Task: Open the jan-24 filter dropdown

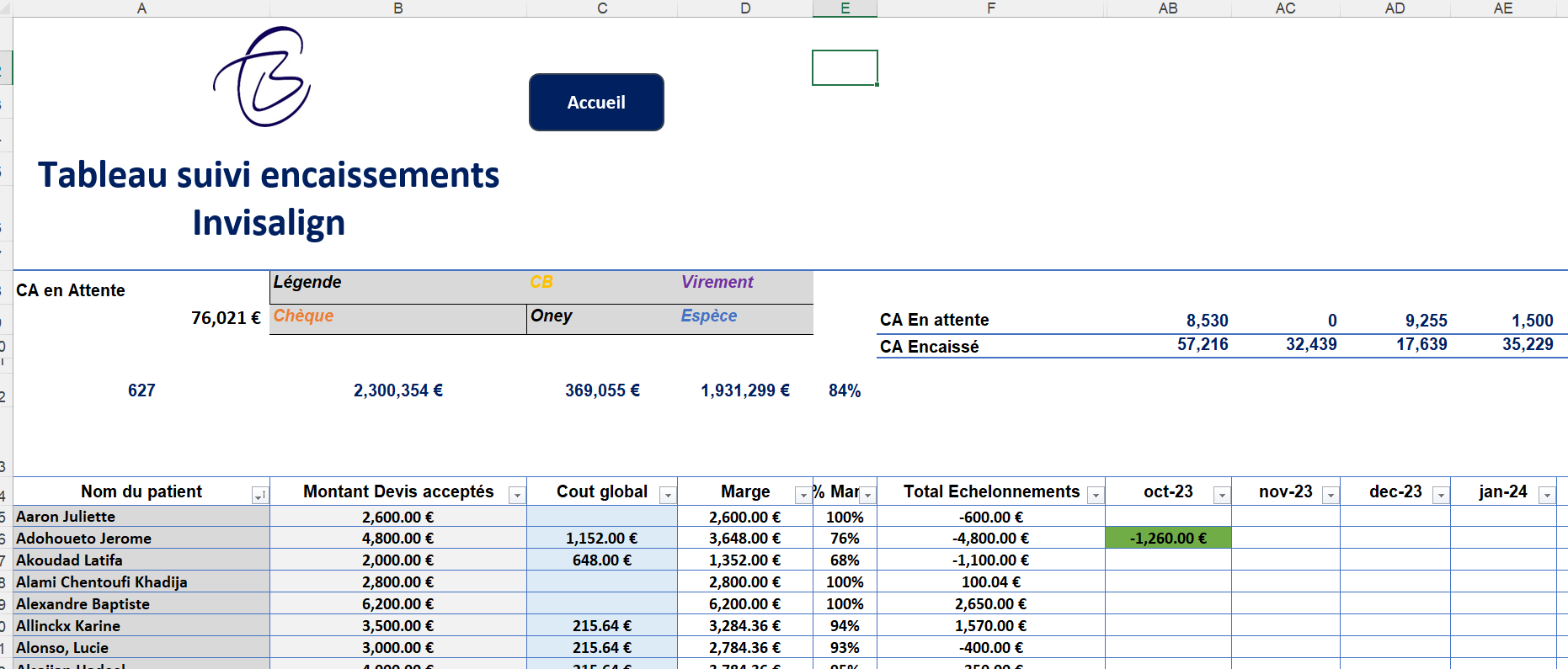Action: 1546,496
